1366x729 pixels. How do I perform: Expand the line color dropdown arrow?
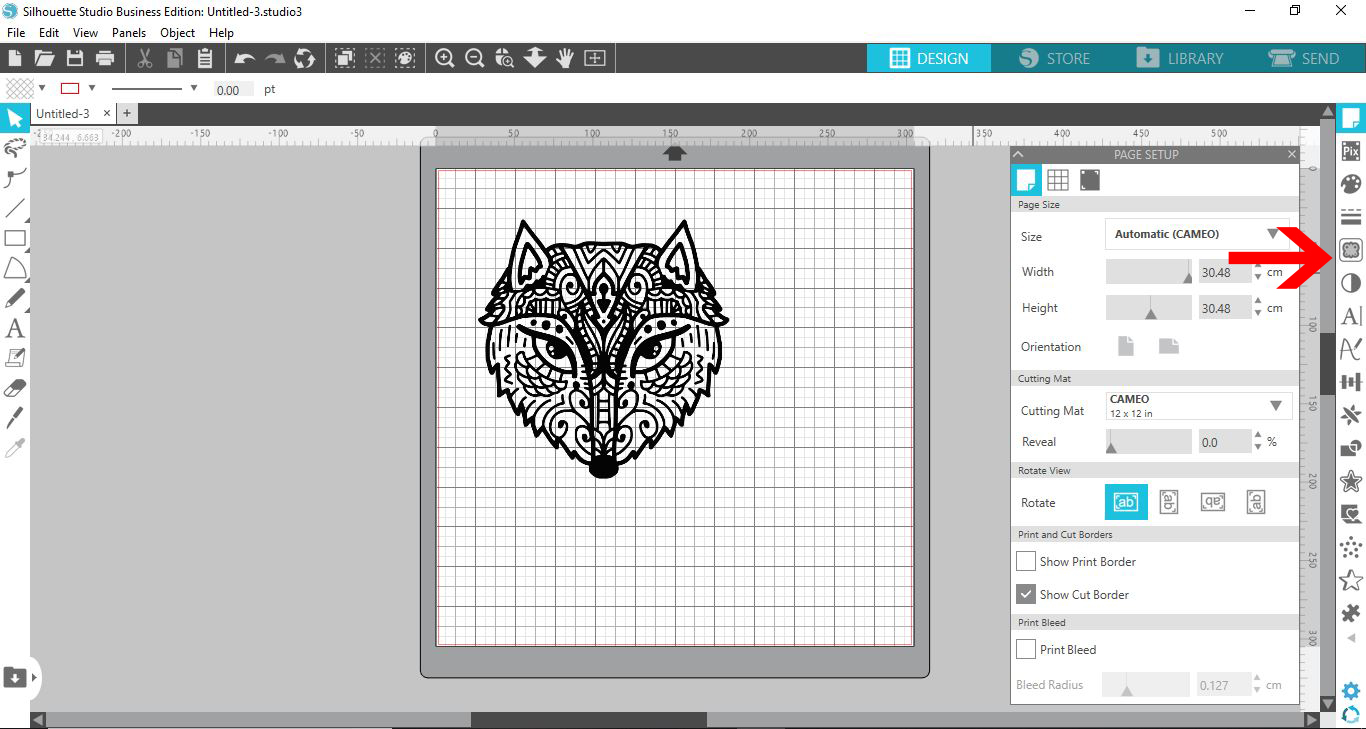point(92,88)
